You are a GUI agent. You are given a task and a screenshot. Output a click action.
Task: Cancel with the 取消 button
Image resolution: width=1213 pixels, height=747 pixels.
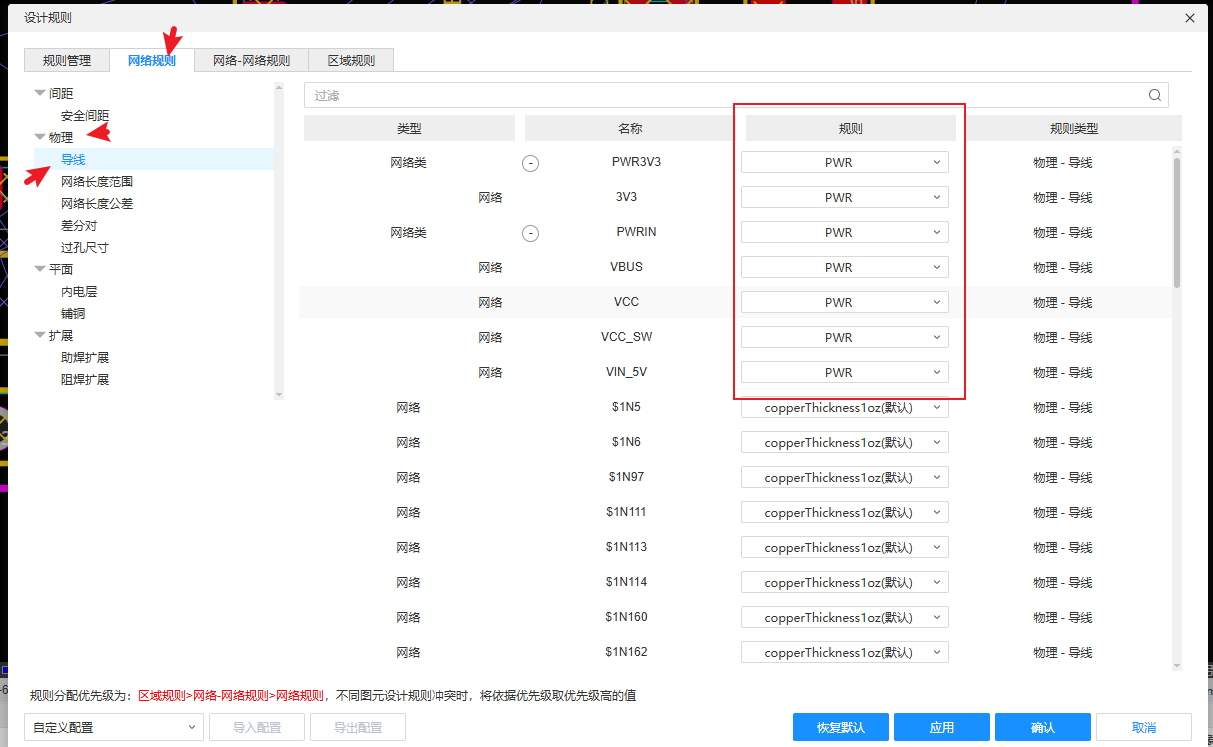[x=1144, y=727]
